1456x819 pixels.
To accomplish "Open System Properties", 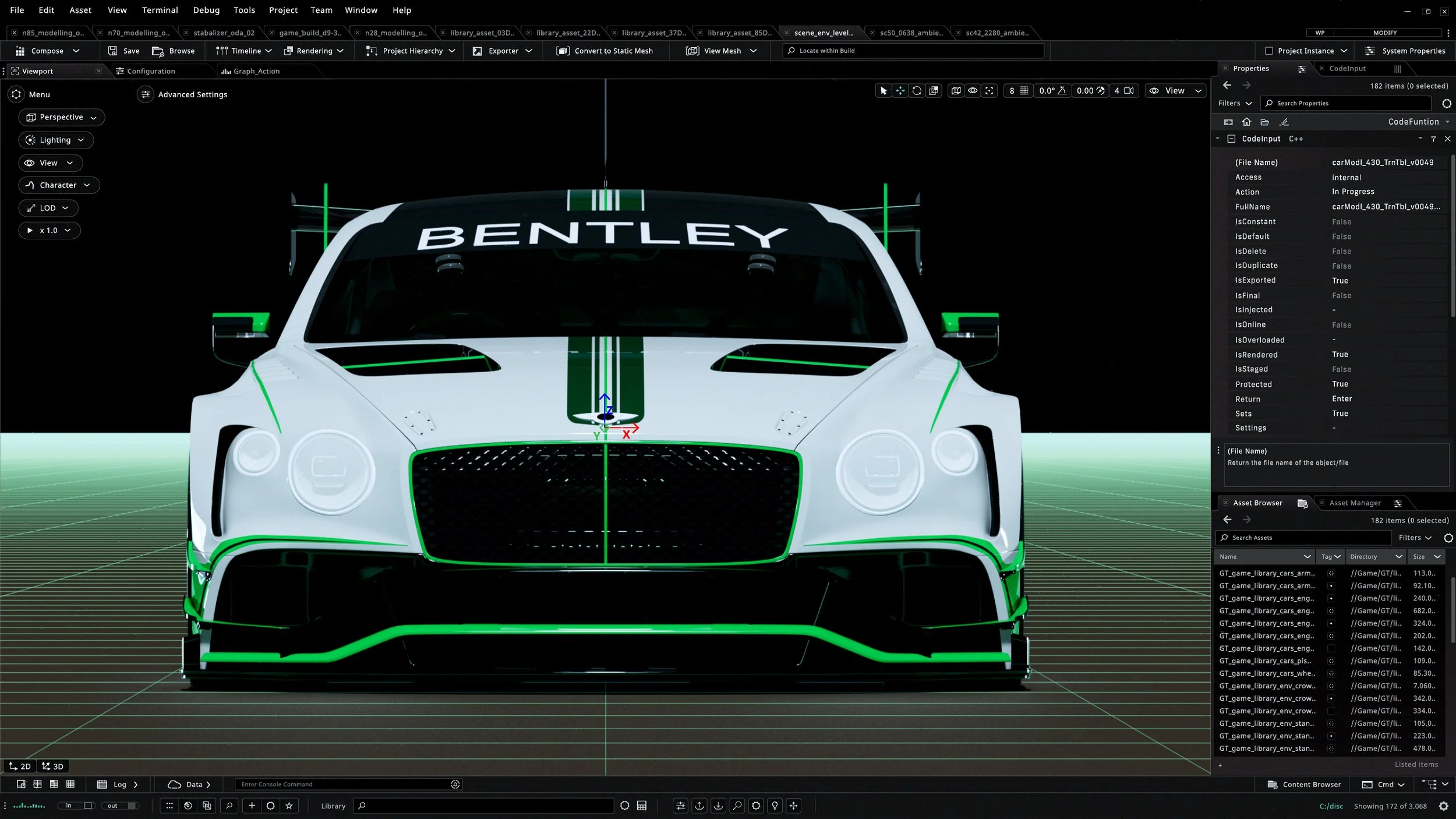I will pyautogui.click(x=1405, y=51).
